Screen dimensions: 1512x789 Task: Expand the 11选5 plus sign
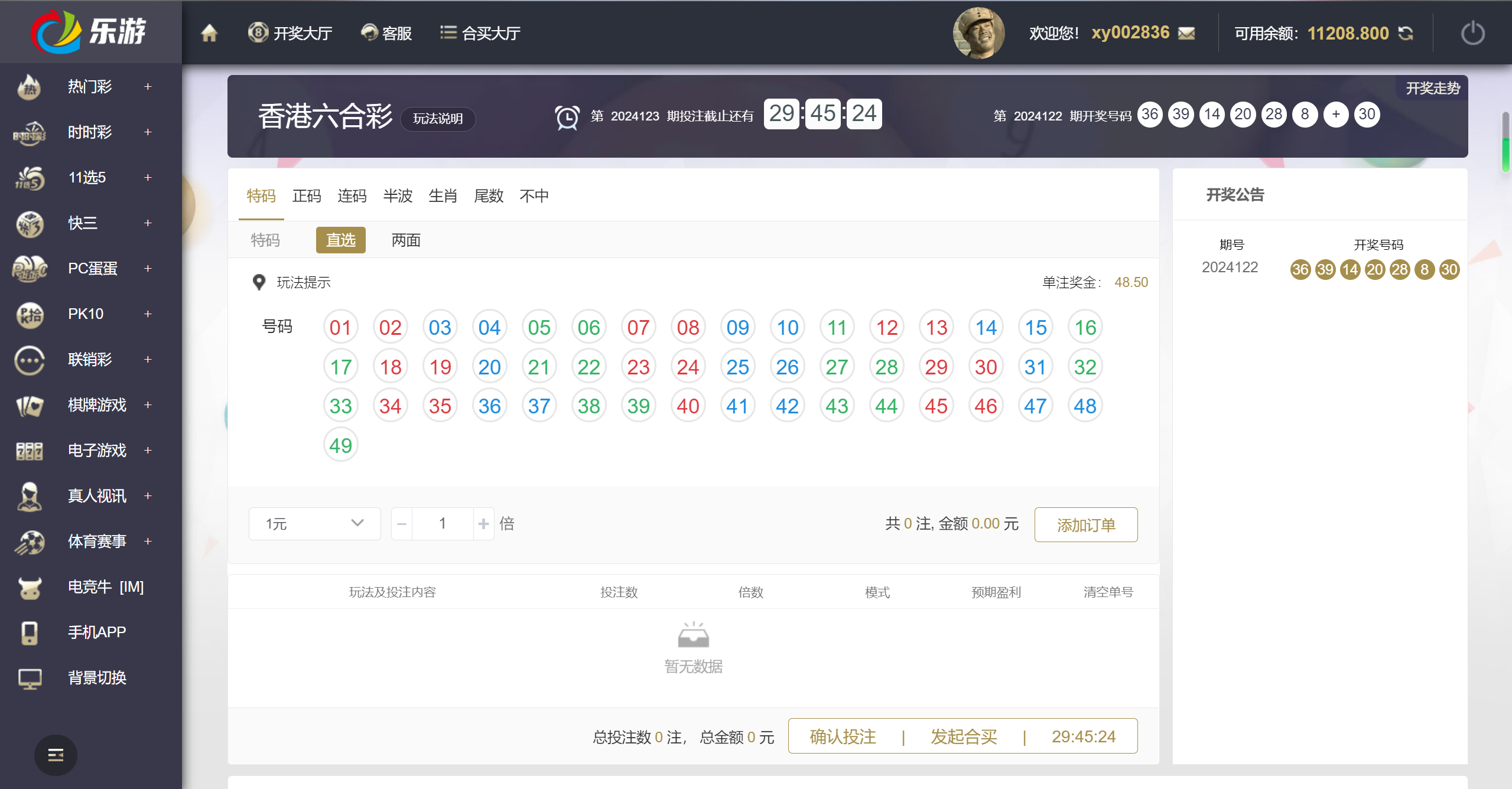[148, 178]
